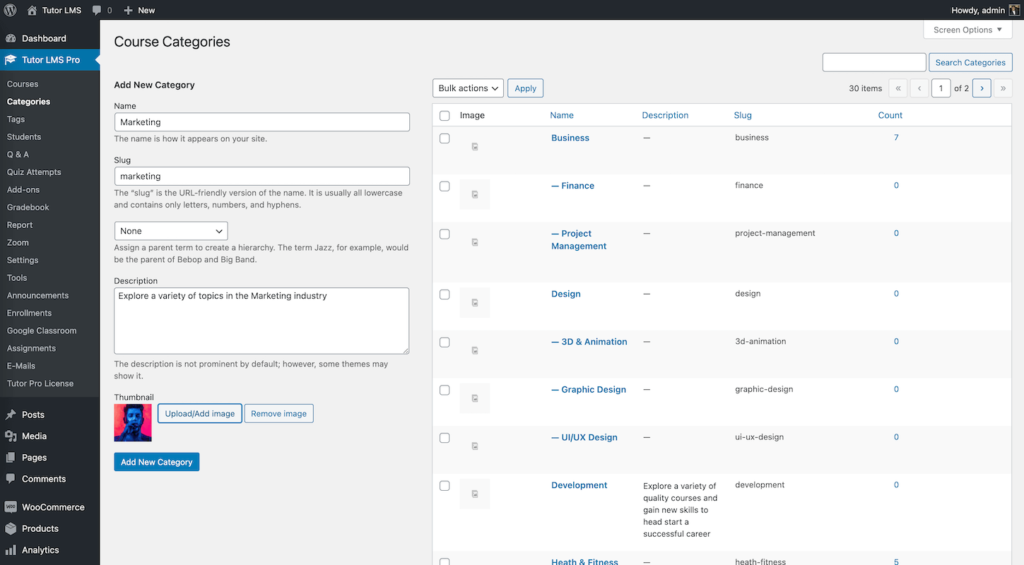The height and width of the screenshot is (565, 1024).
Task: Open Quiz Attempts submenu item
Action: [34, 172]
